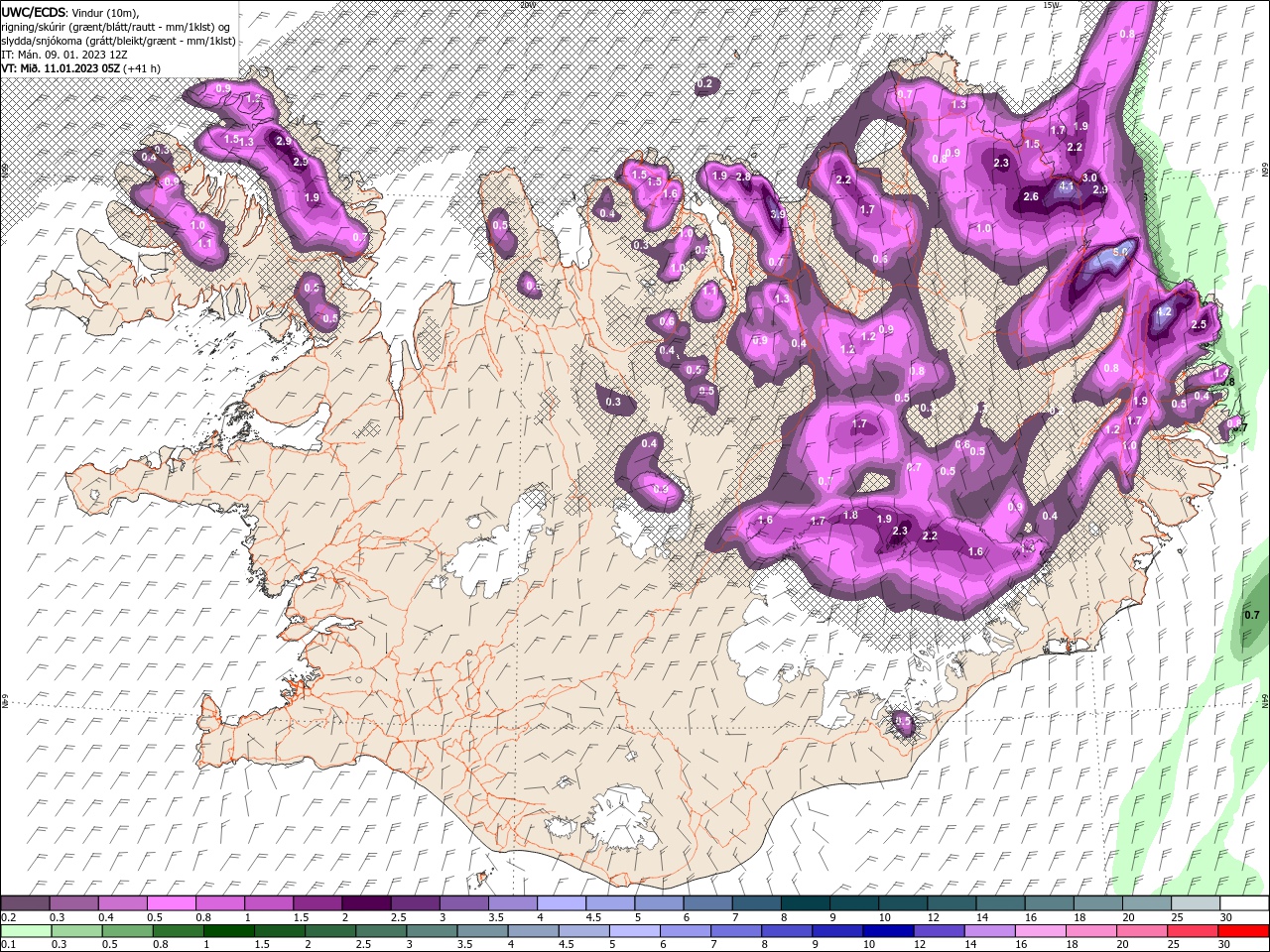Click the bright red swatch ending the rain legend

point(1244,931)
